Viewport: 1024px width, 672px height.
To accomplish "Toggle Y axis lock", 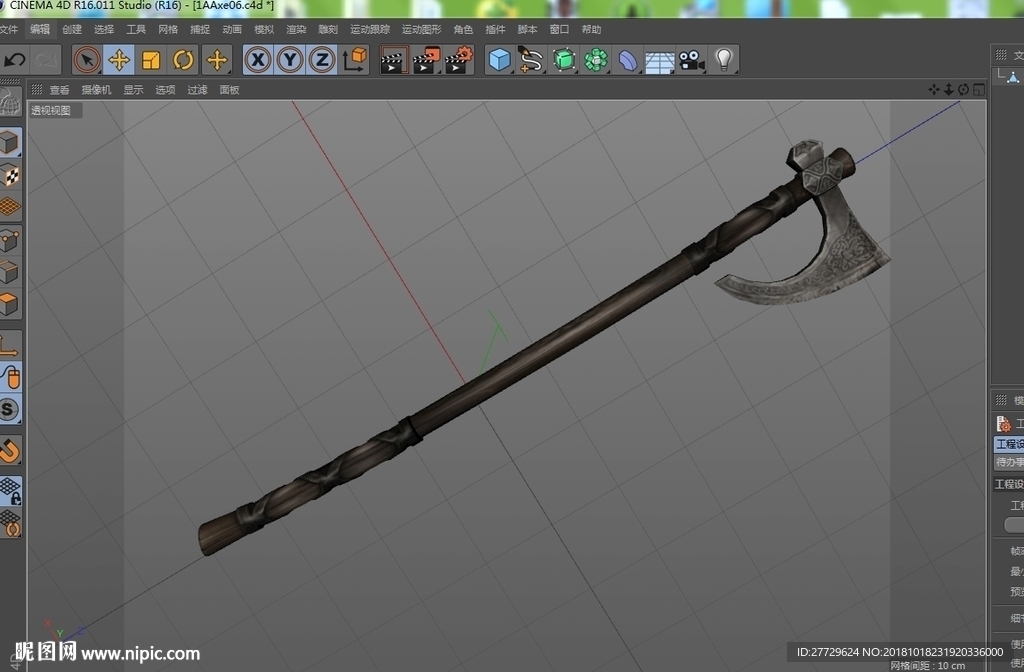I will coord(290,60).
